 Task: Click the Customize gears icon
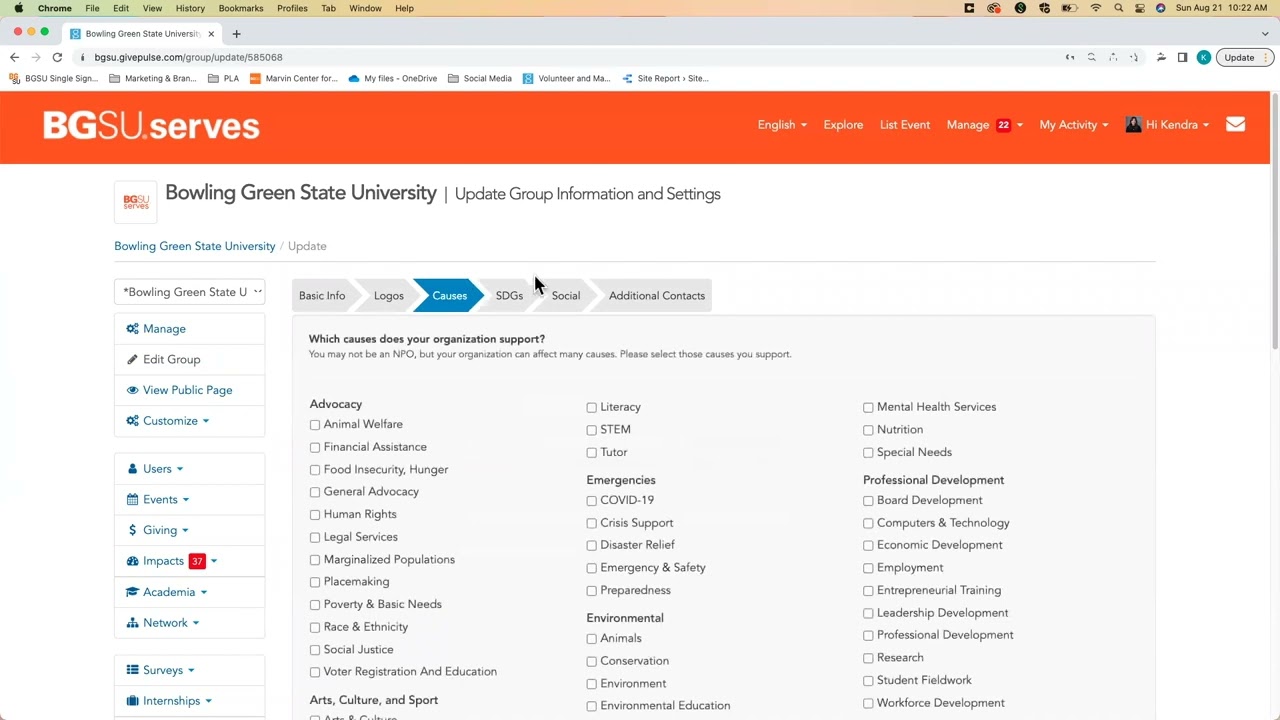click(132, 421)
